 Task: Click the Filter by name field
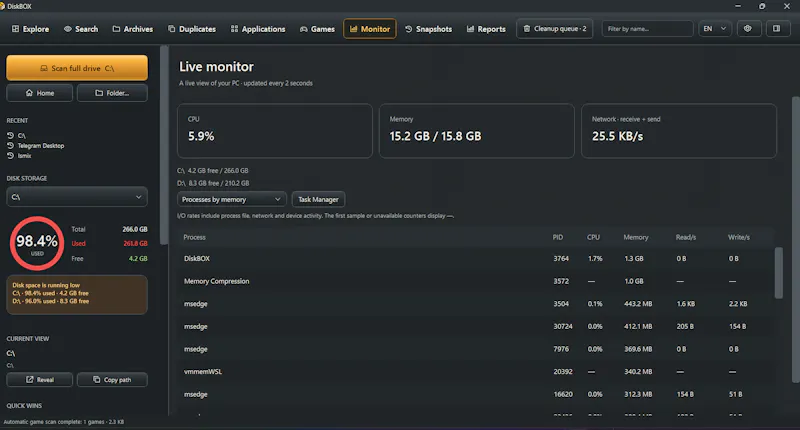point(647,29)
